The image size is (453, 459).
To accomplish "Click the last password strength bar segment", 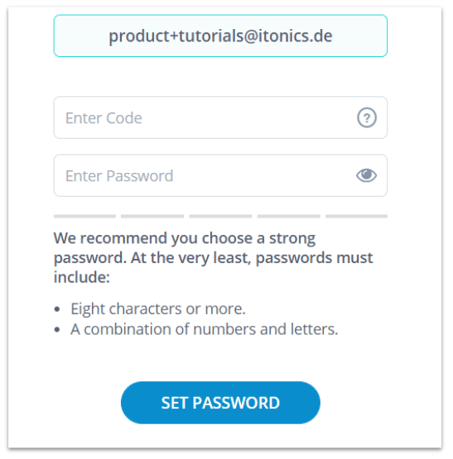I will [356, 216].
